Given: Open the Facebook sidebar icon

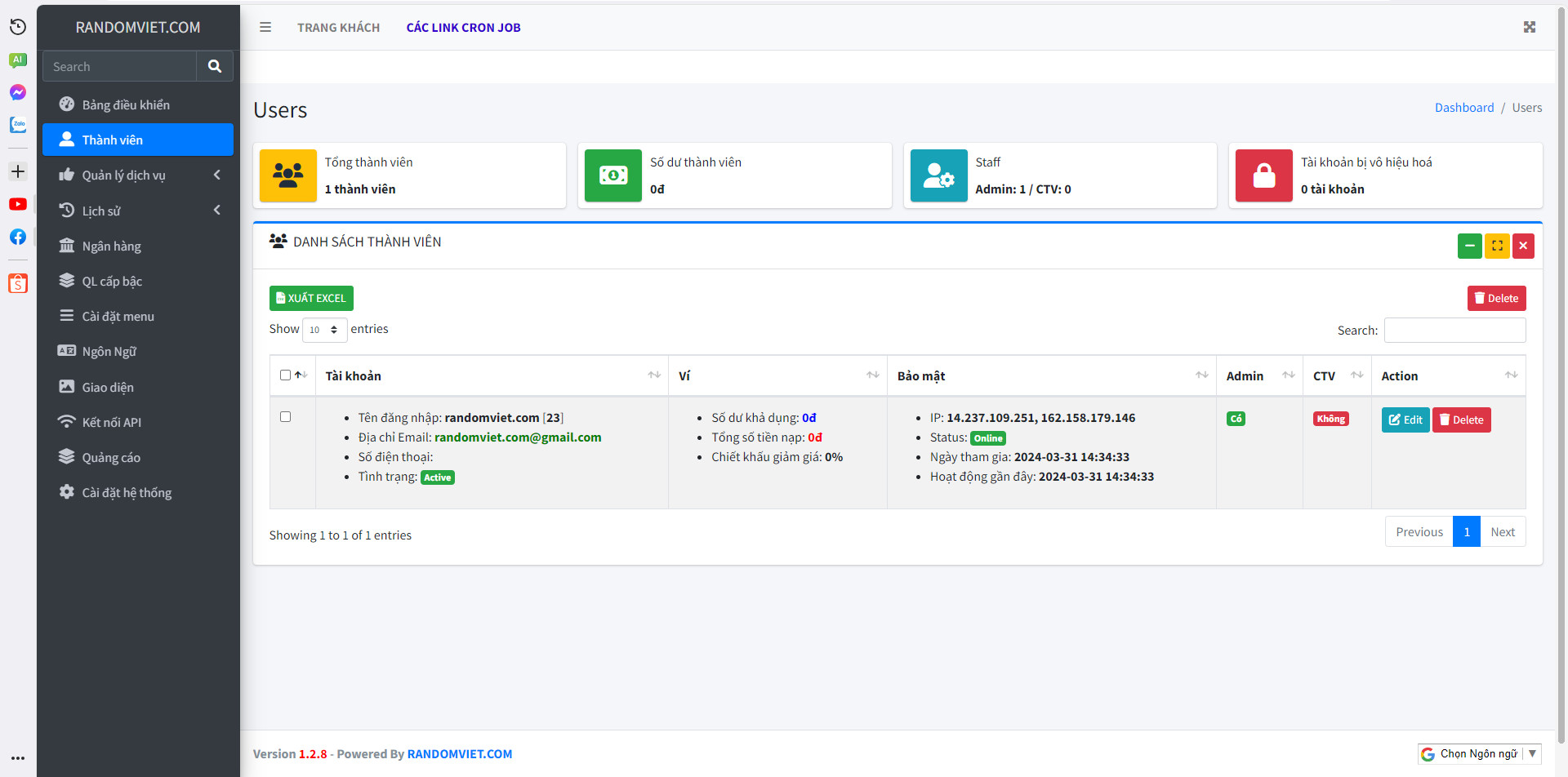Looking at the screenshot, I should point(18,237).
